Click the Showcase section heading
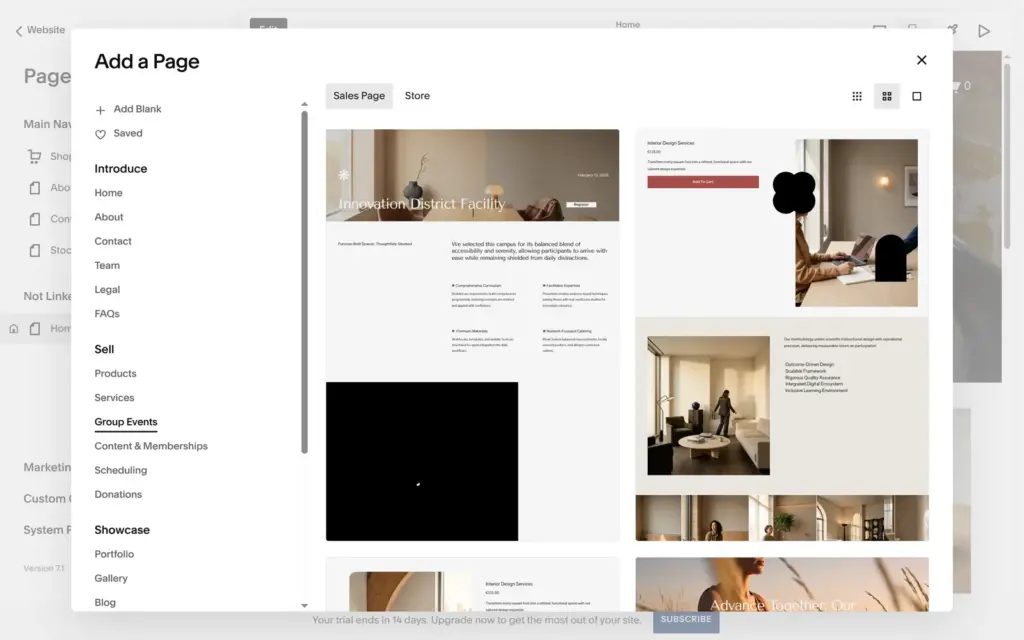 [122, 530]
